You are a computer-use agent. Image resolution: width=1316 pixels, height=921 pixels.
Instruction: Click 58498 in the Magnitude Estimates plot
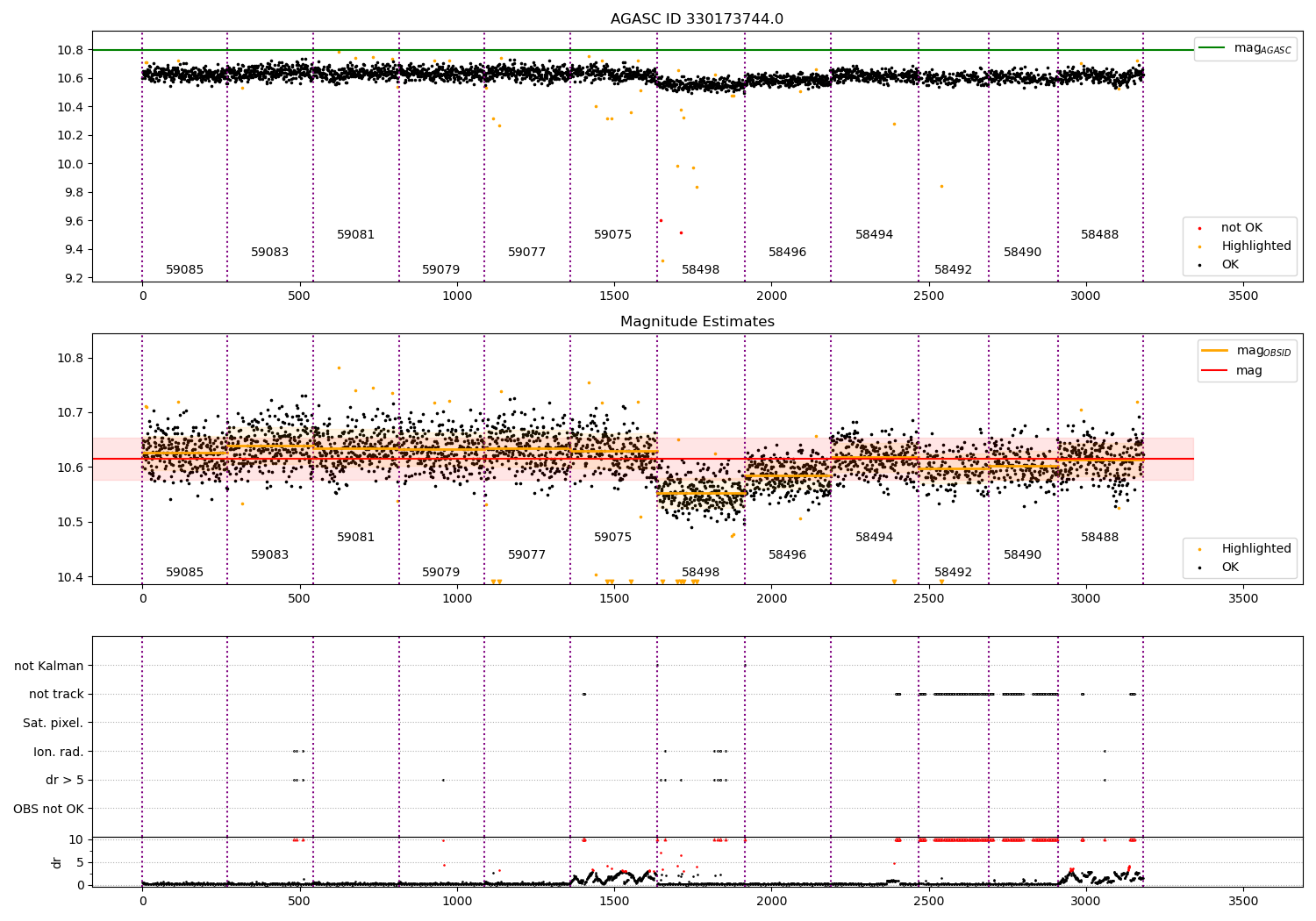pyautogui.click(x=700, y=573)
